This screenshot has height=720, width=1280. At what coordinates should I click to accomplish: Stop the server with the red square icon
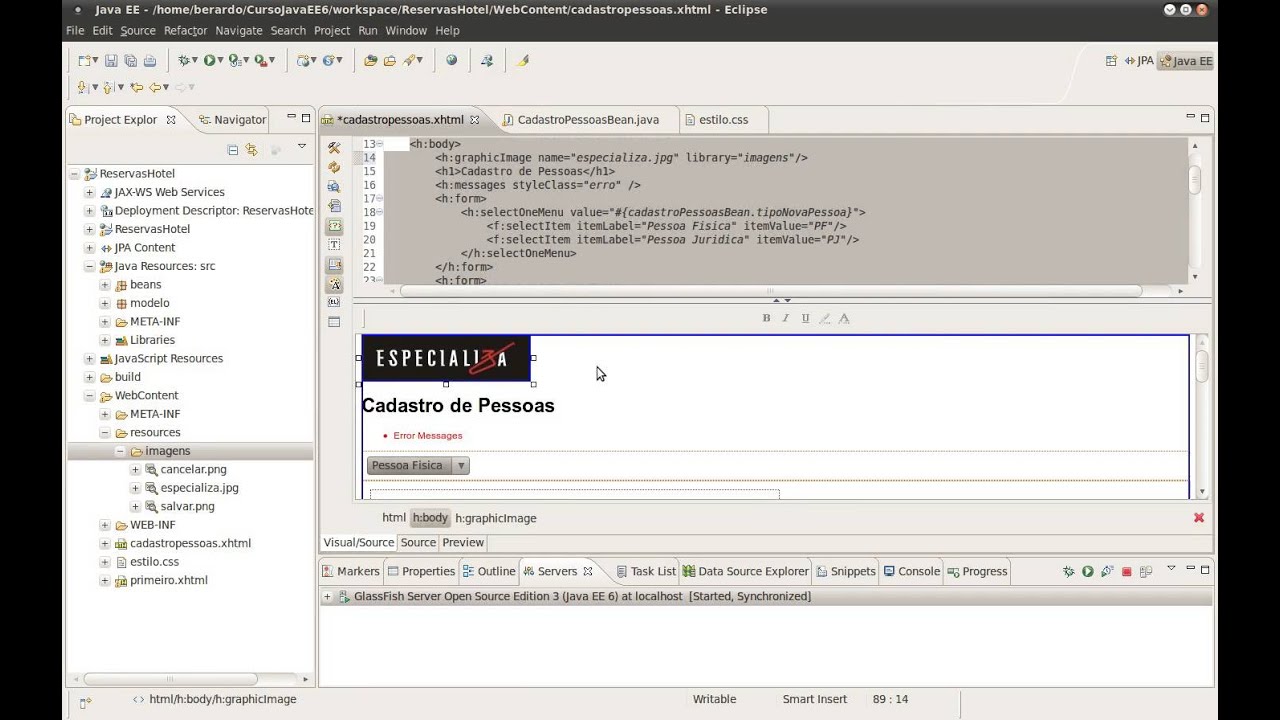tap(1127, 572)
